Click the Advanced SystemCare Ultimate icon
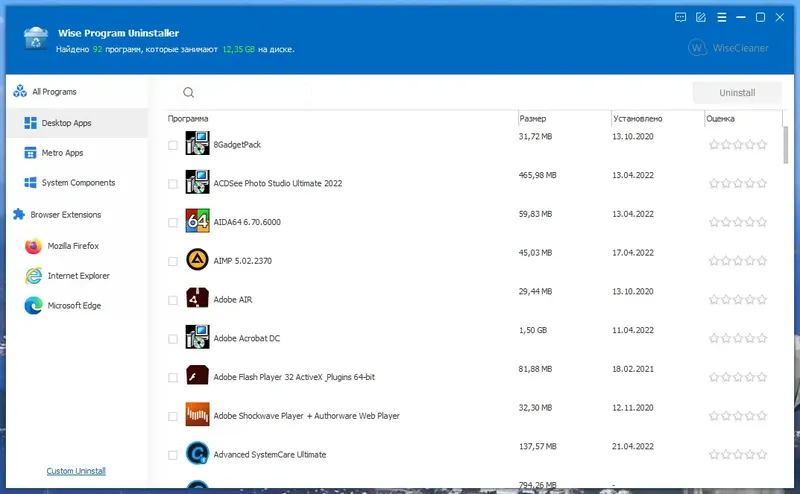 [197, 454]
